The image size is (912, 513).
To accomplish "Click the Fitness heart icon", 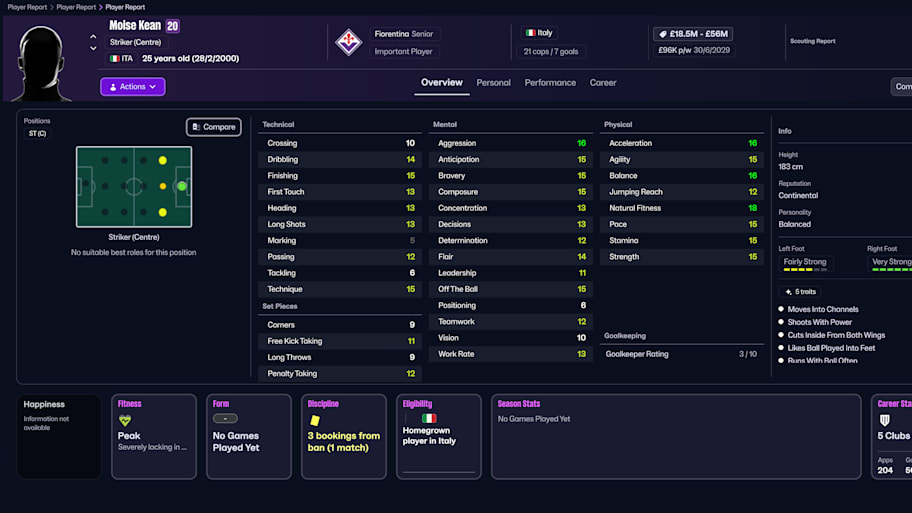I will pos(124,420).
